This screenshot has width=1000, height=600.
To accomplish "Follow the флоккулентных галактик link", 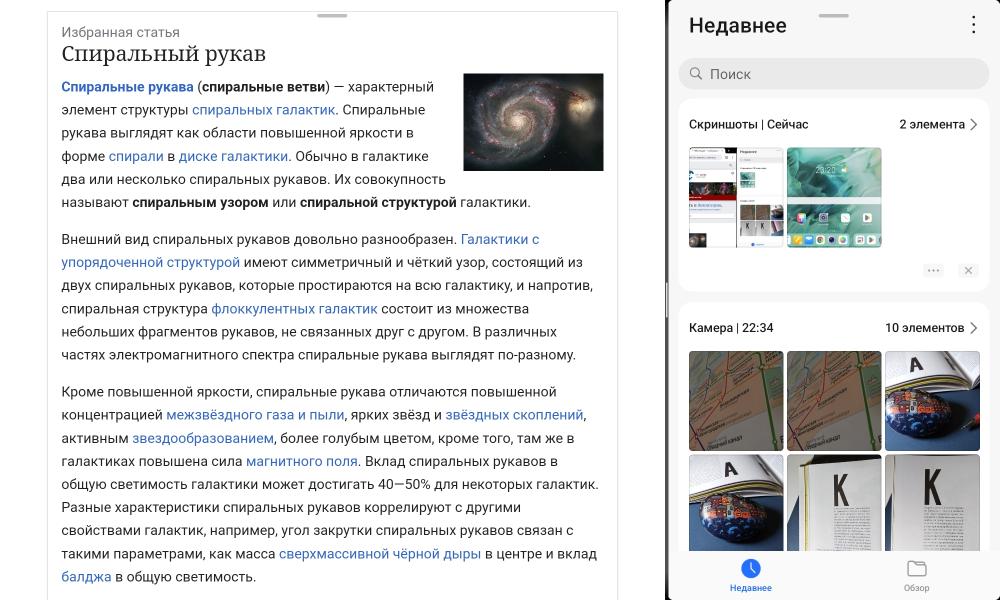I will coord(294,309).
